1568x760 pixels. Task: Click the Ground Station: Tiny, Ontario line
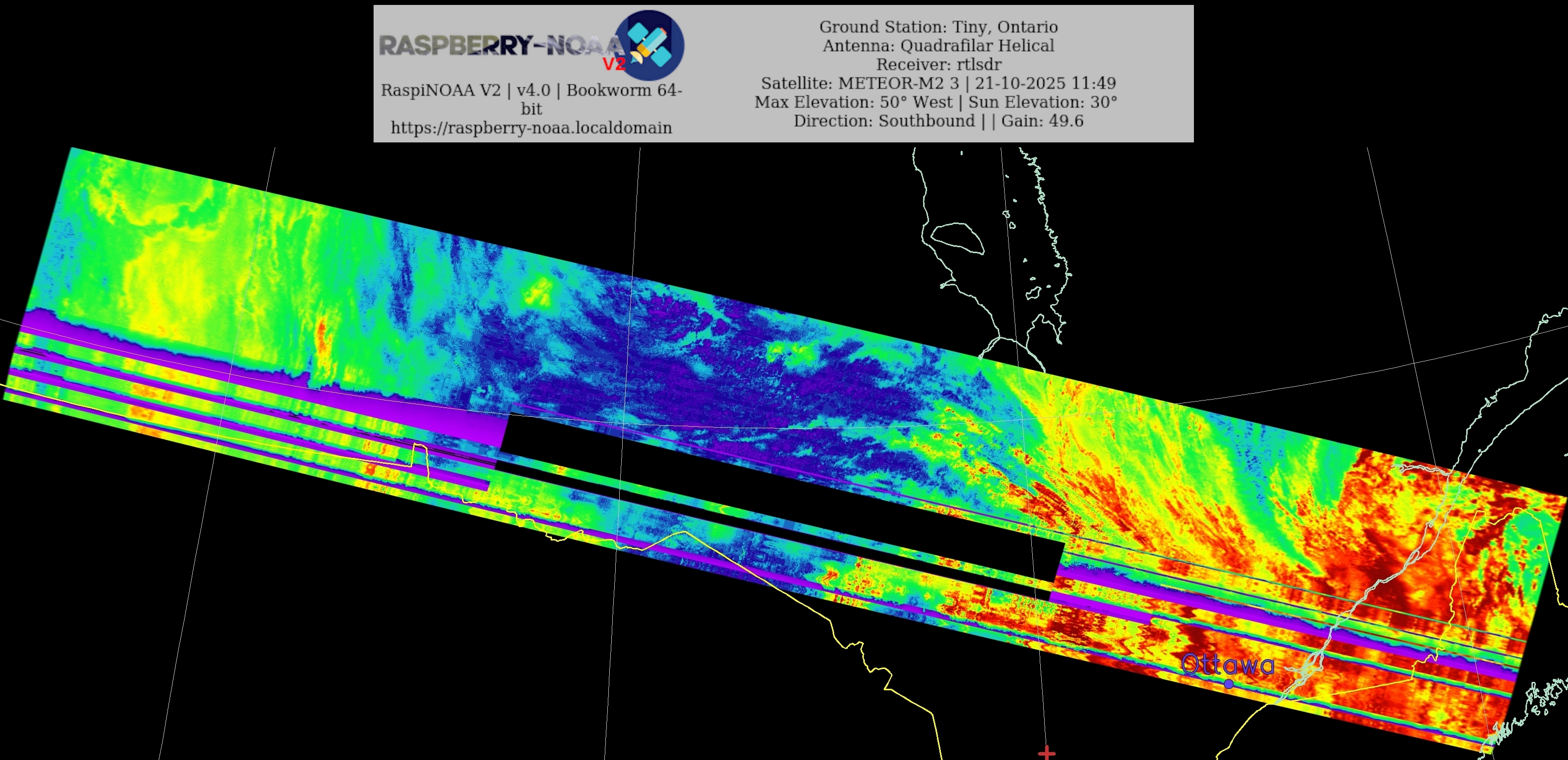pos(938,27)
